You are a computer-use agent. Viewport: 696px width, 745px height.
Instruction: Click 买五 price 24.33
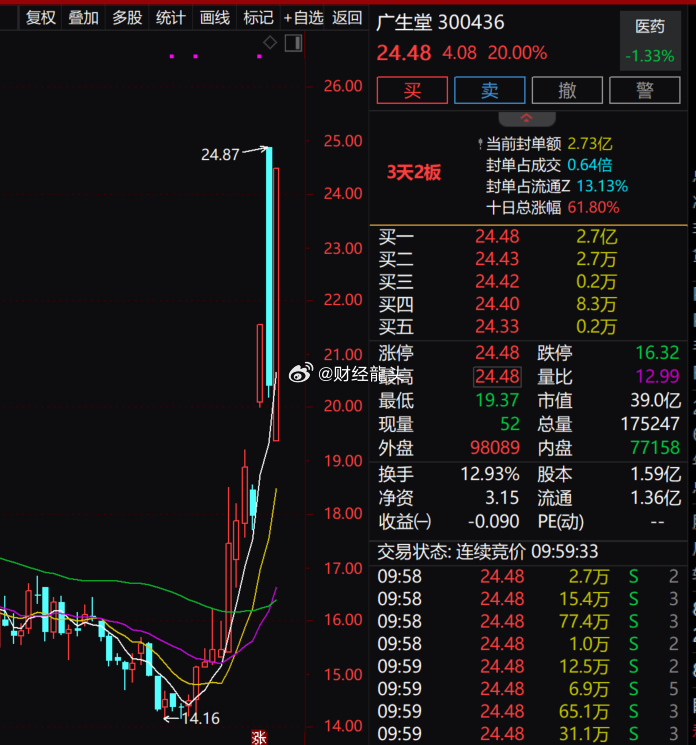497,326
